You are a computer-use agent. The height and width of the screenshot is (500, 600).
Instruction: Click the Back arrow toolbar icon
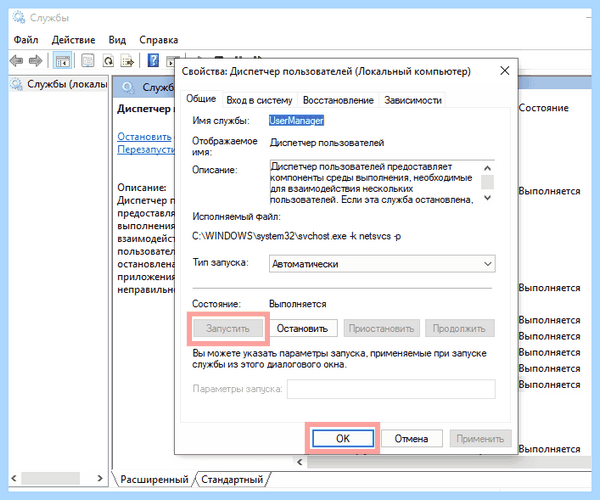[x=16, y=60]
